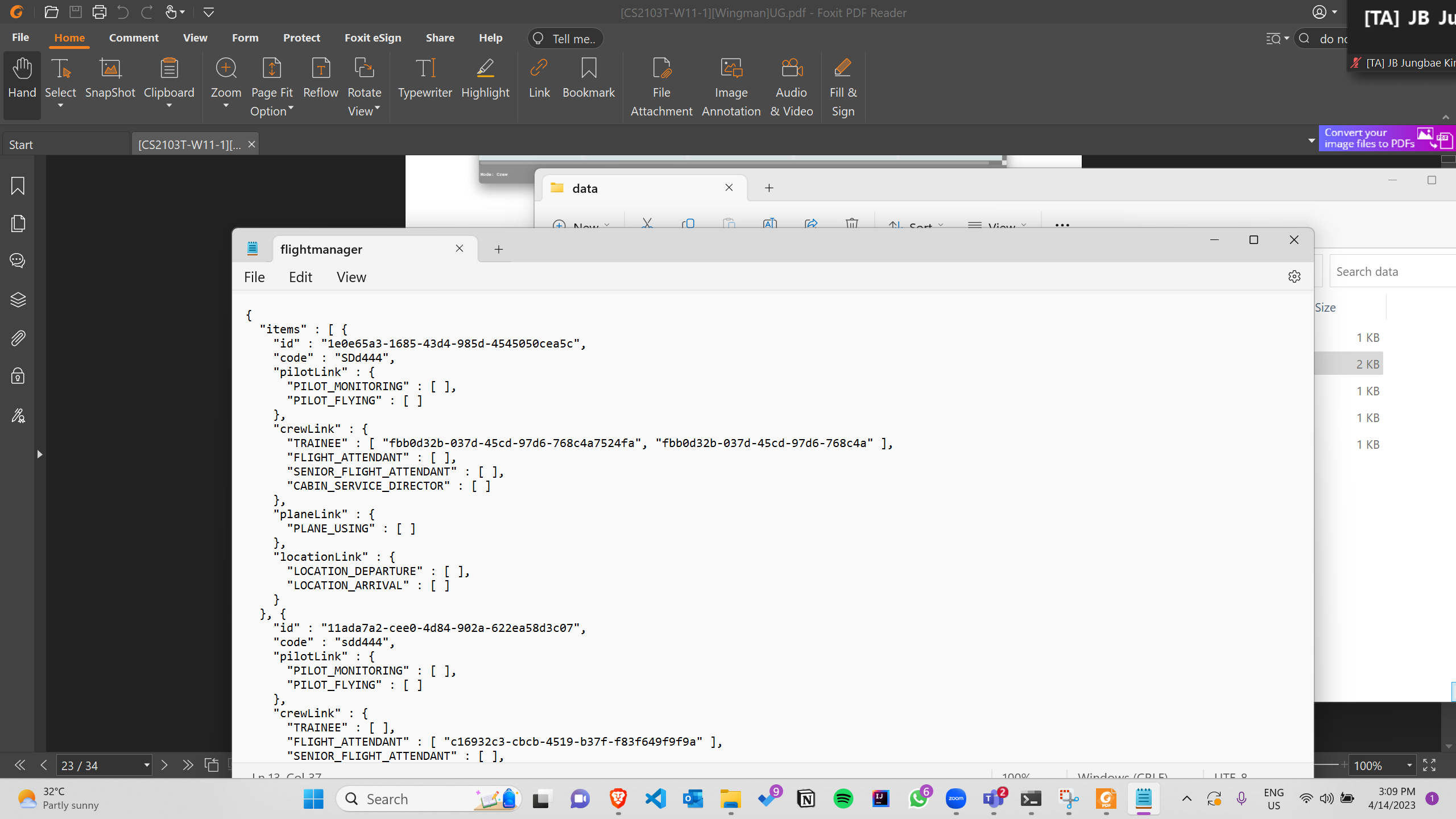
Task: Click the Highlight tool icon
Action: pyautogui.click(x=485, y=69)
